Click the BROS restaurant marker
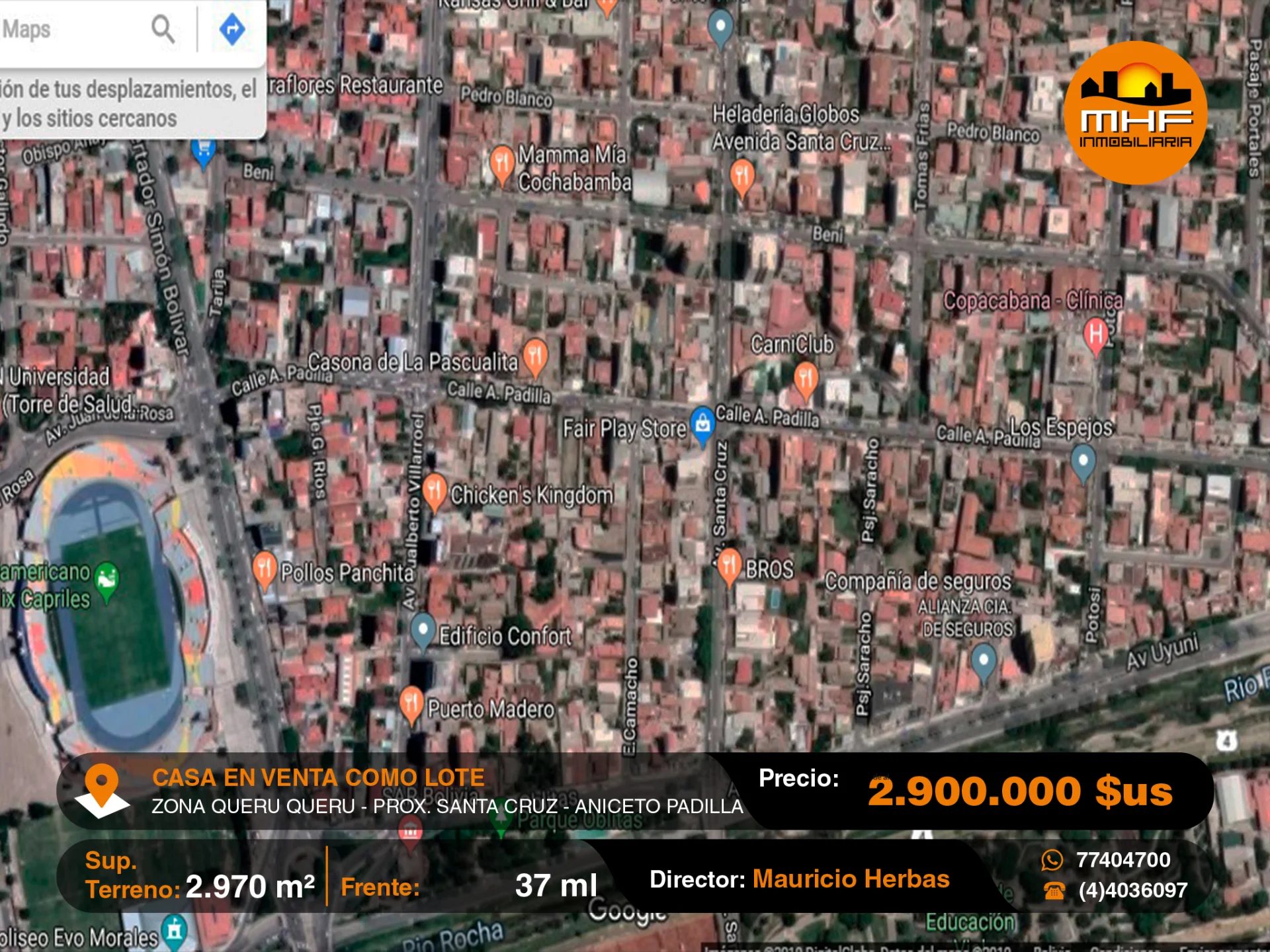 click(x=729, y=565)
